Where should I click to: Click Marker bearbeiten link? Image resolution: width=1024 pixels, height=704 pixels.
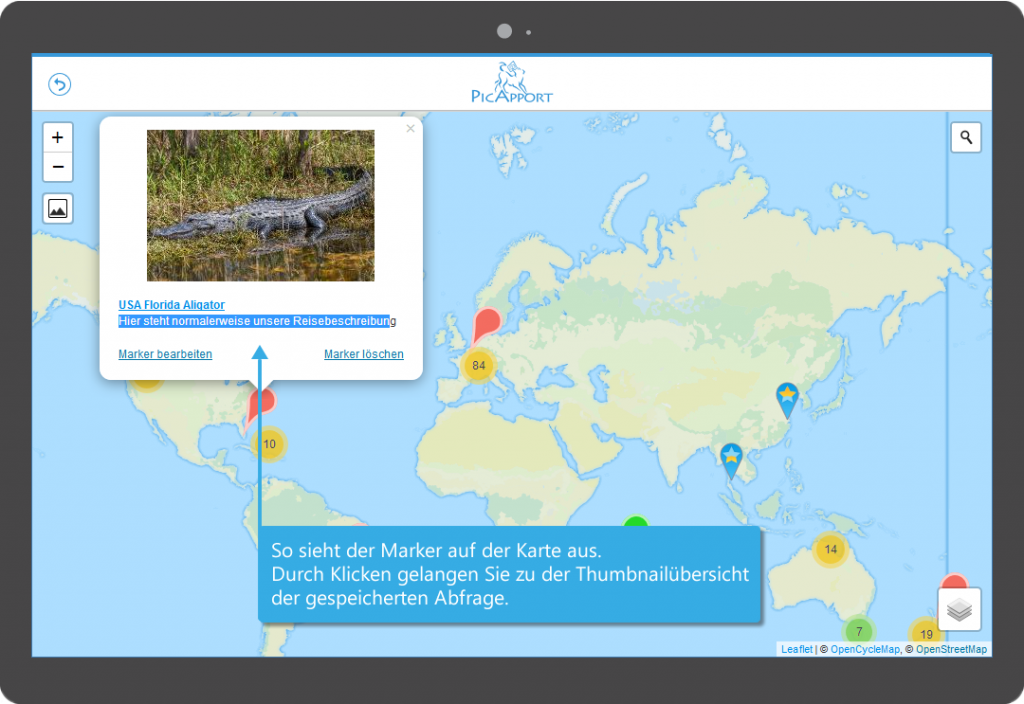[165, 354]
